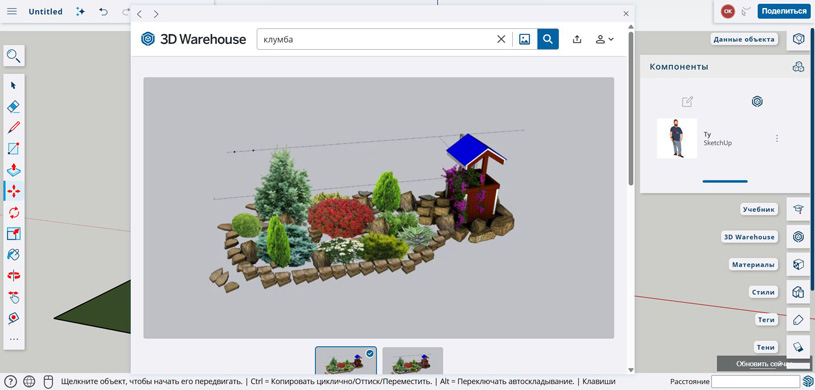
Task: Open the Instructor graduation cap icon
Action: (798, 210)
